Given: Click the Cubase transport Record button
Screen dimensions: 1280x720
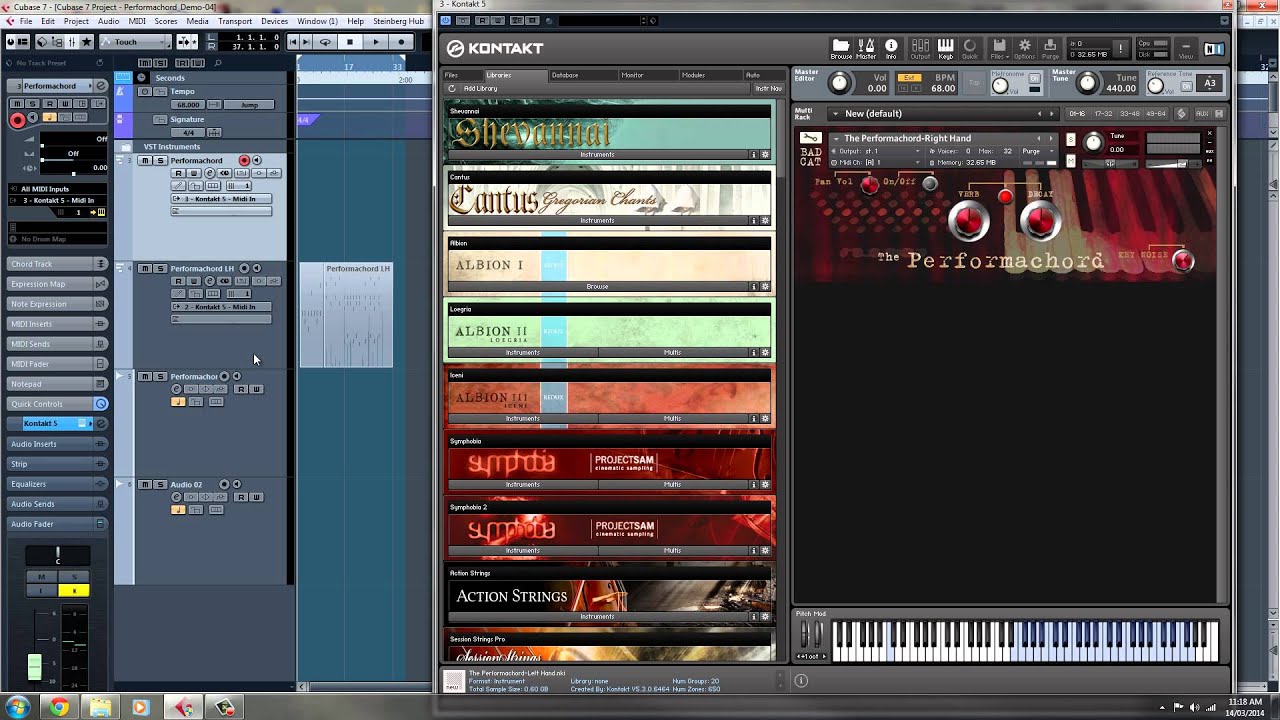Looking at the screenshot, I should [401, 42].
